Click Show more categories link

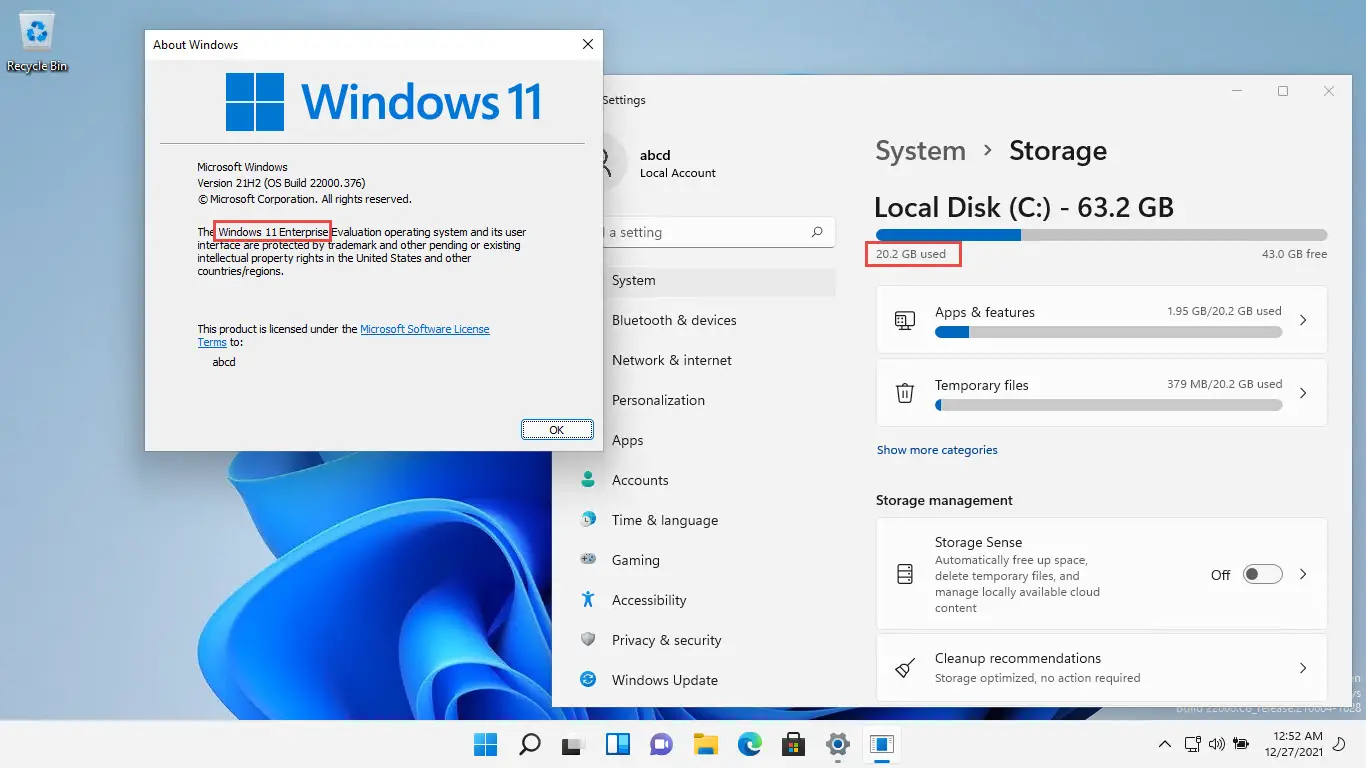pyautogui.click(x=937, y=450)
